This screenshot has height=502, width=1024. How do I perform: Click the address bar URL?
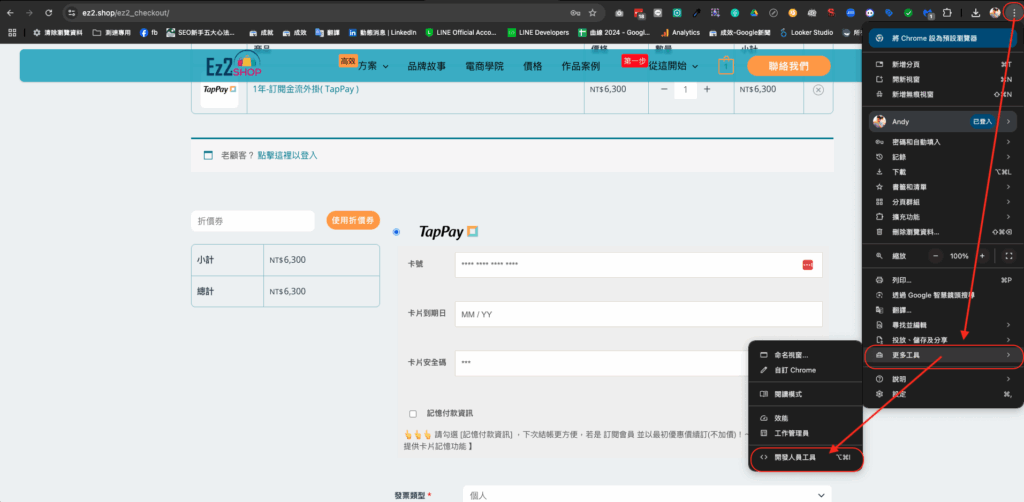126,12
